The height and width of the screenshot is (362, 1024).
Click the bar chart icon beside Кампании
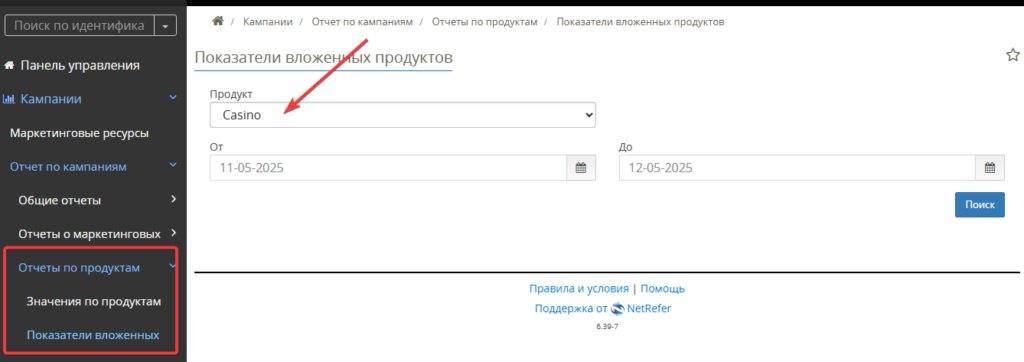click(9, 99)
